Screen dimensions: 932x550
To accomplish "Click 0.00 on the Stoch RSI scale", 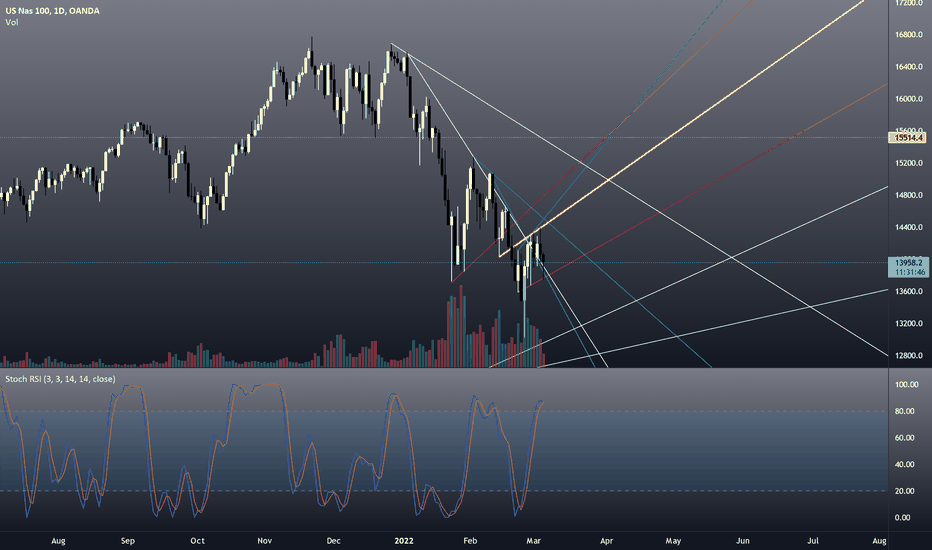I will (902, 518).
